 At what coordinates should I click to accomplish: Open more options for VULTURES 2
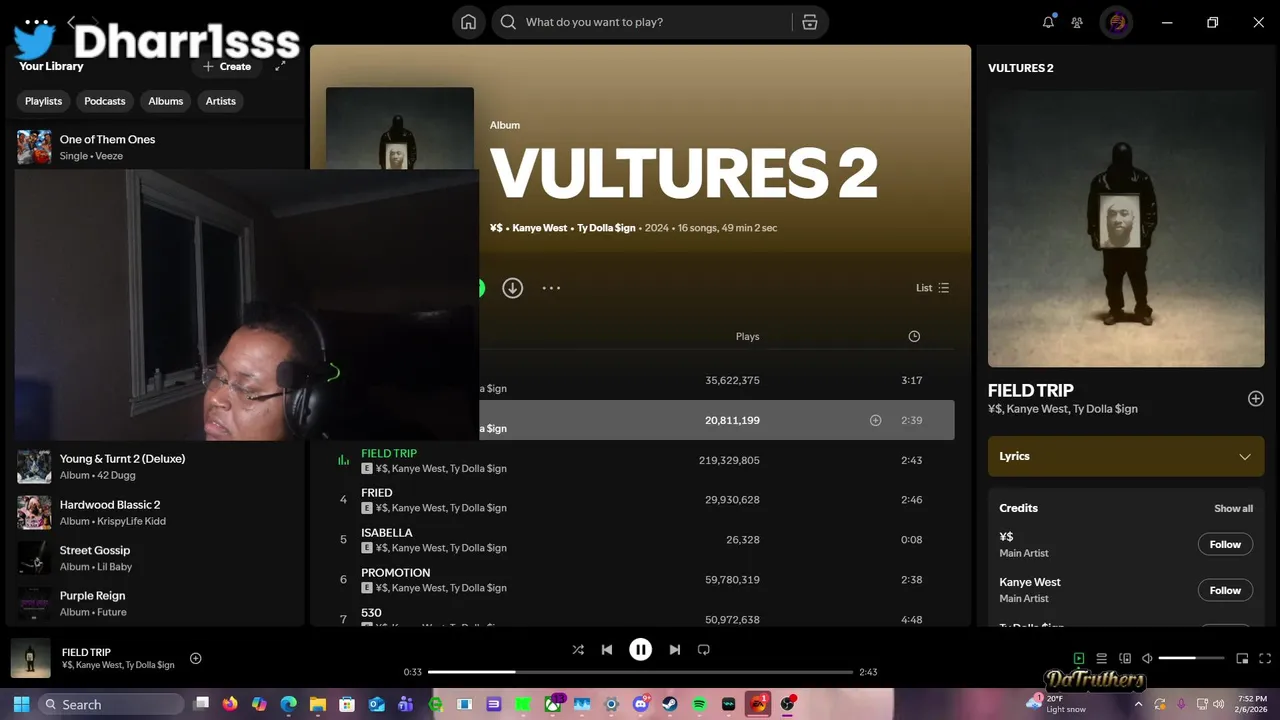click(551, 288)
